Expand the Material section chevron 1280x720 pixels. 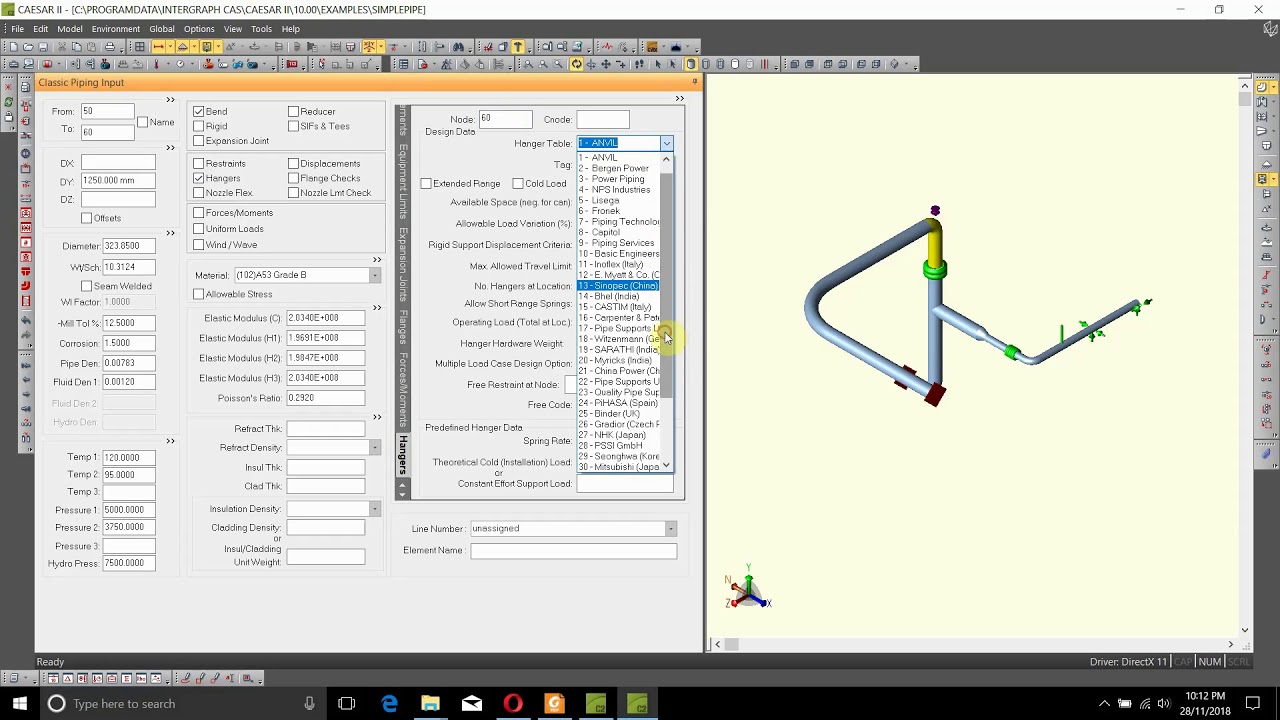[377, 260]
